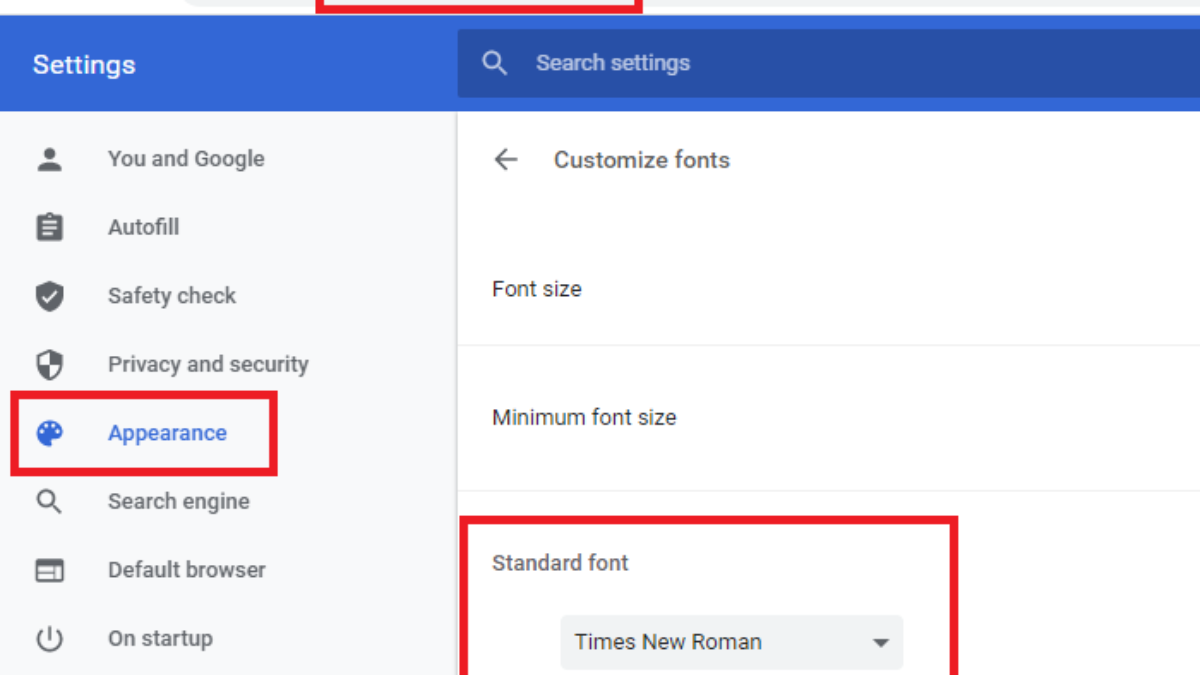Open the Privacy and security text entry
1200x675 pixels.
pyautogui.click(x=208, y=365)
